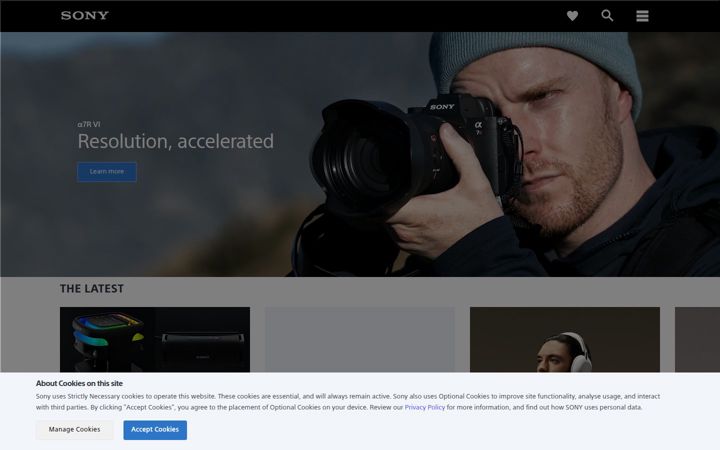
Task: Open the headphones thumbnail card
Action: (x=565, y=340)
